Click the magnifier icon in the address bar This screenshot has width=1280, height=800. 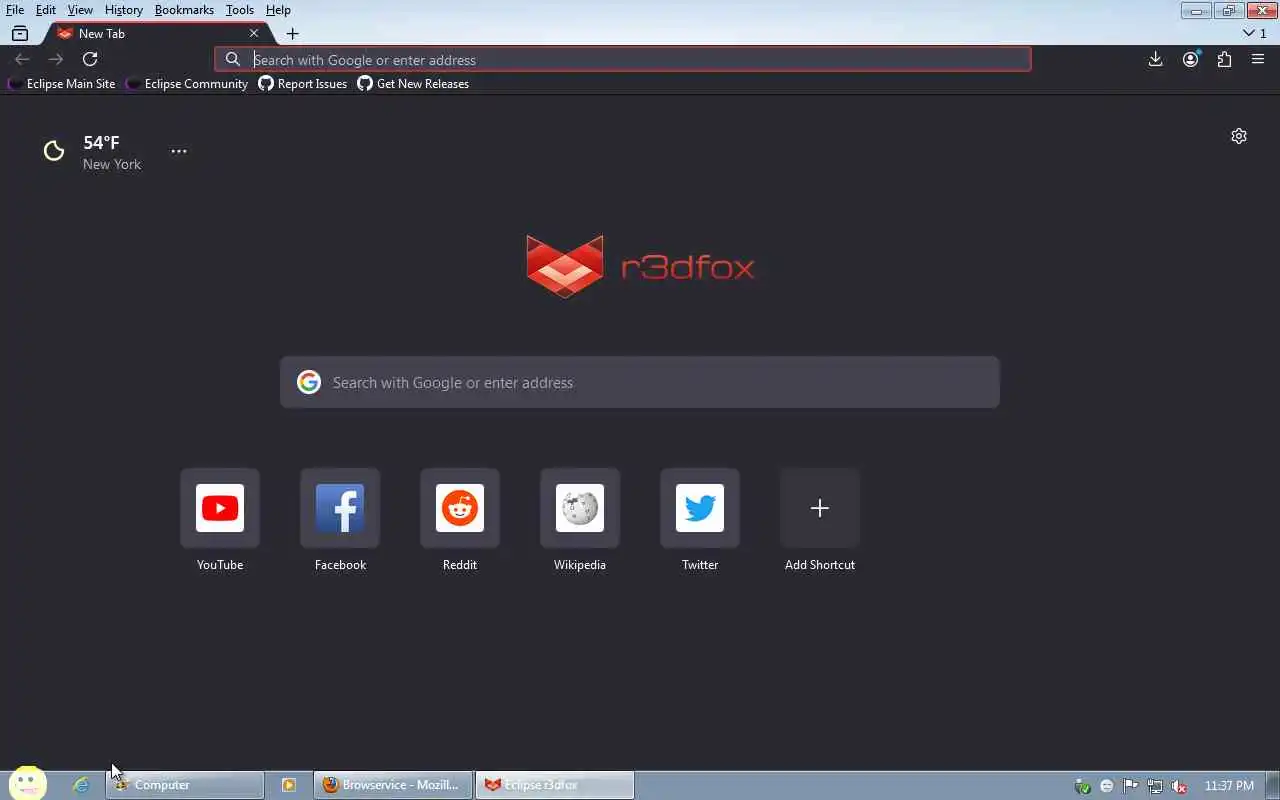tap(233, 59)
